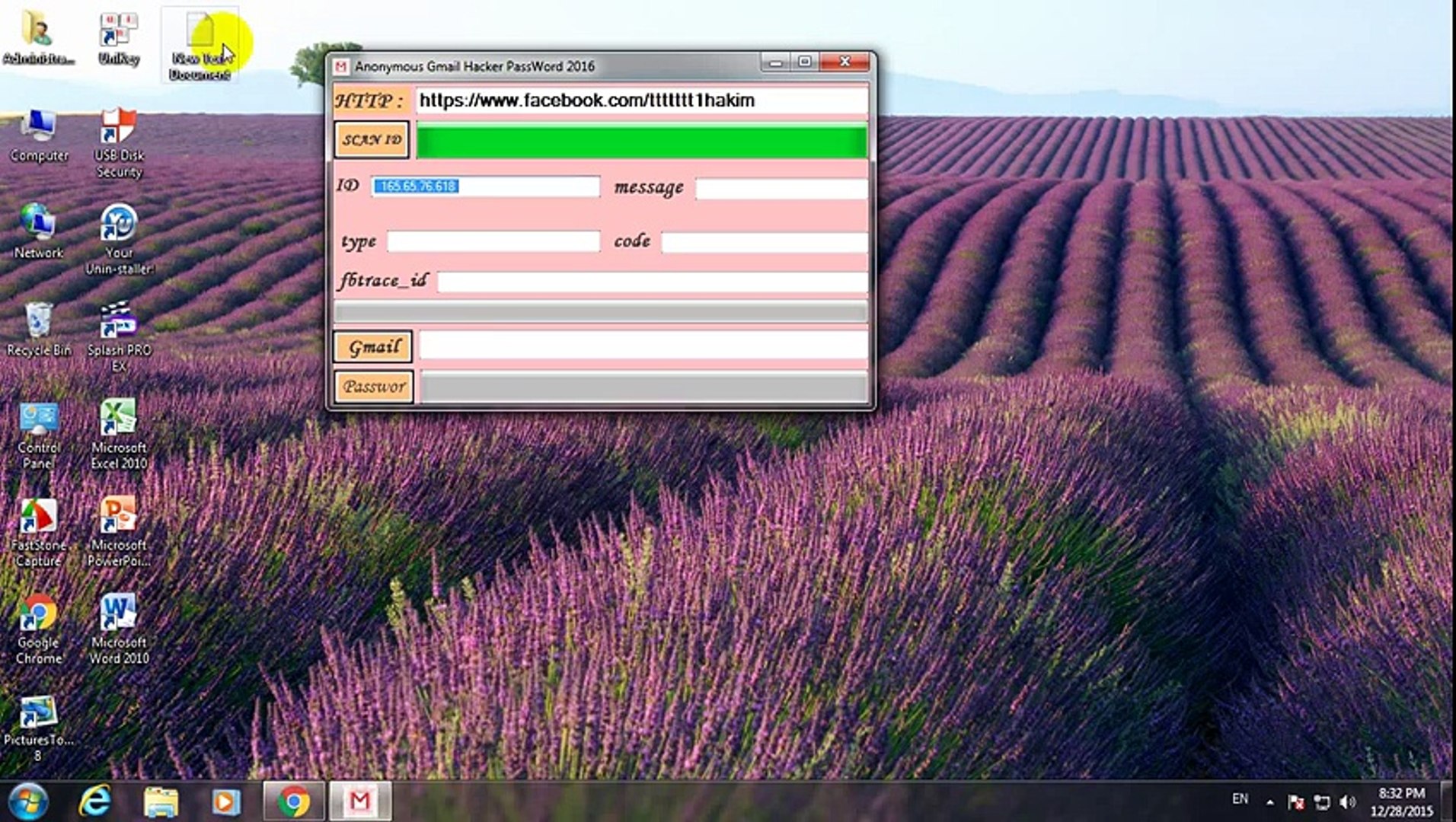Click the grey field beside Passwor button

coord(644,387)
